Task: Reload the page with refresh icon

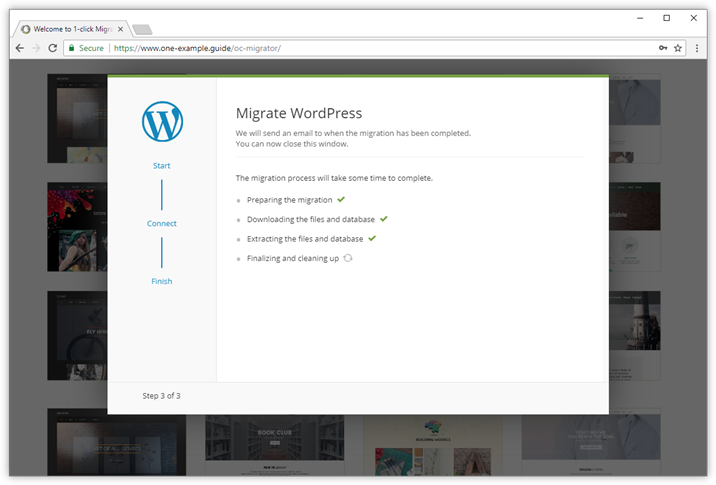Action: (x=53, y=48)
